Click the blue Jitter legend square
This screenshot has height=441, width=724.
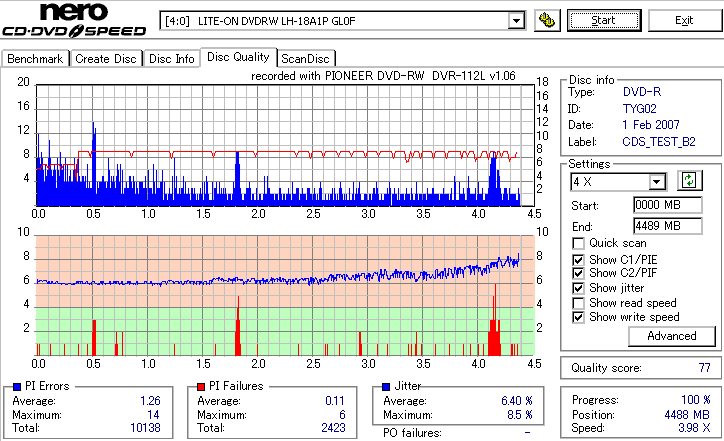pyautogui.click(x=386, y=387)
